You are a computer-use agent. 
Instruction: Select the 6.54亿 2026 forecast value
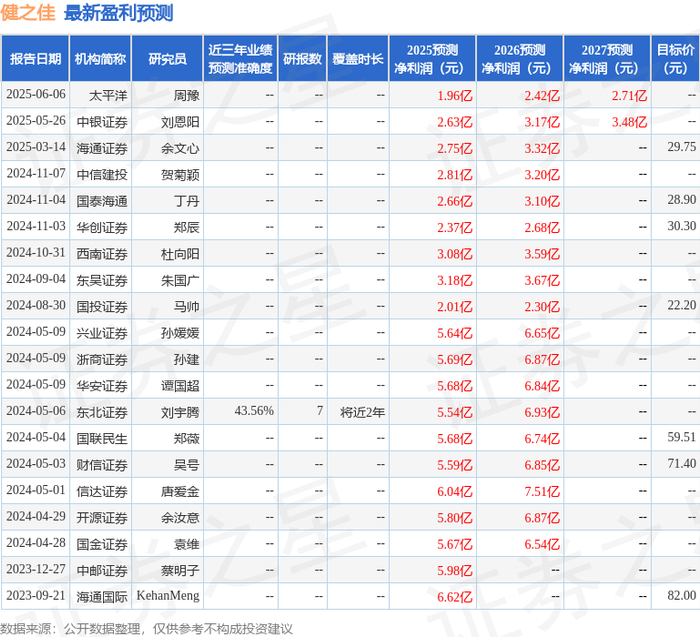click(x=542, y=543)
